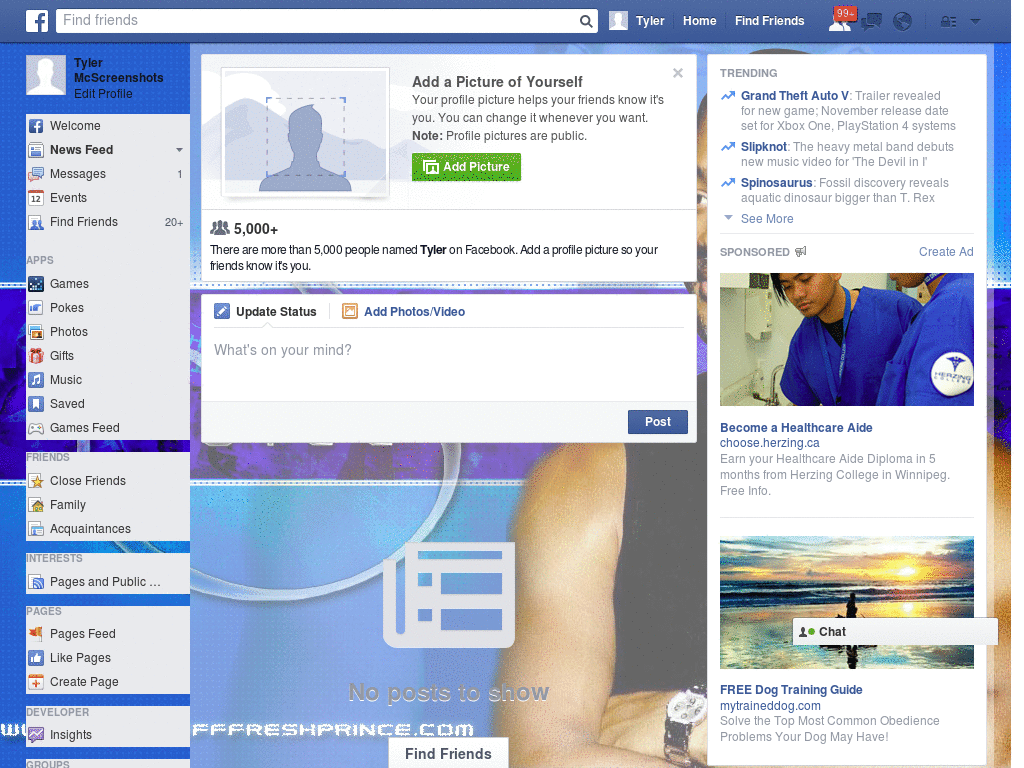
Task: Dismiss the Add a Picture prompt
Action: pos(678,73)
